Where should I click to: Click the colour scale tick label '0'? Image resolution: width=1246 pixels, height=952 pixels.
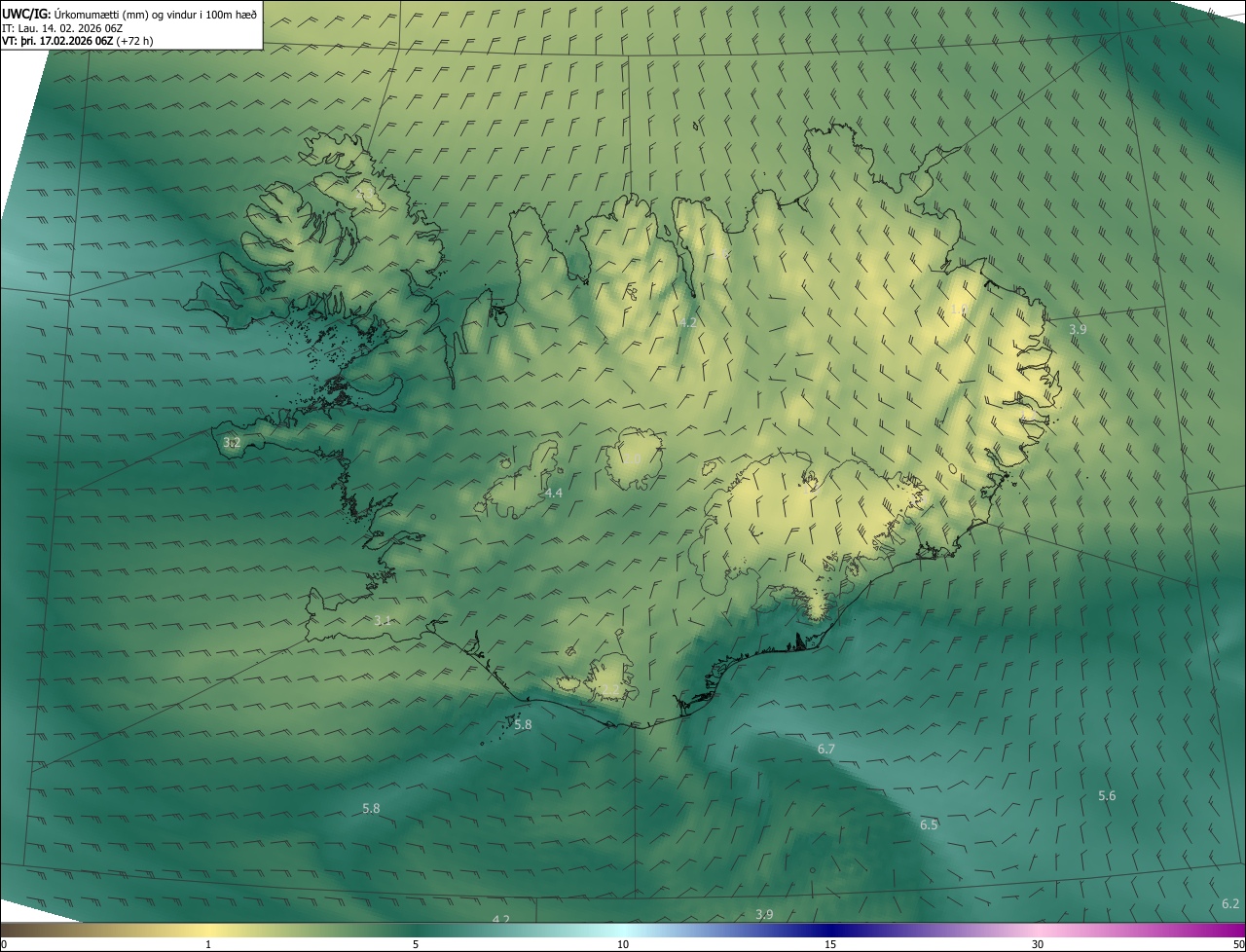[x=4, y=944]
